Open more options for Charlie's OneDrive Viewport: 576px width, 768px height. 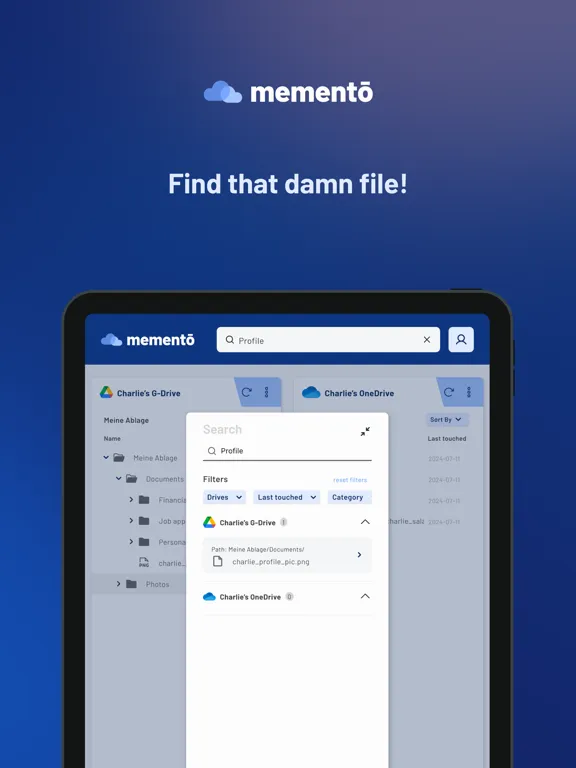pos(469,392)
